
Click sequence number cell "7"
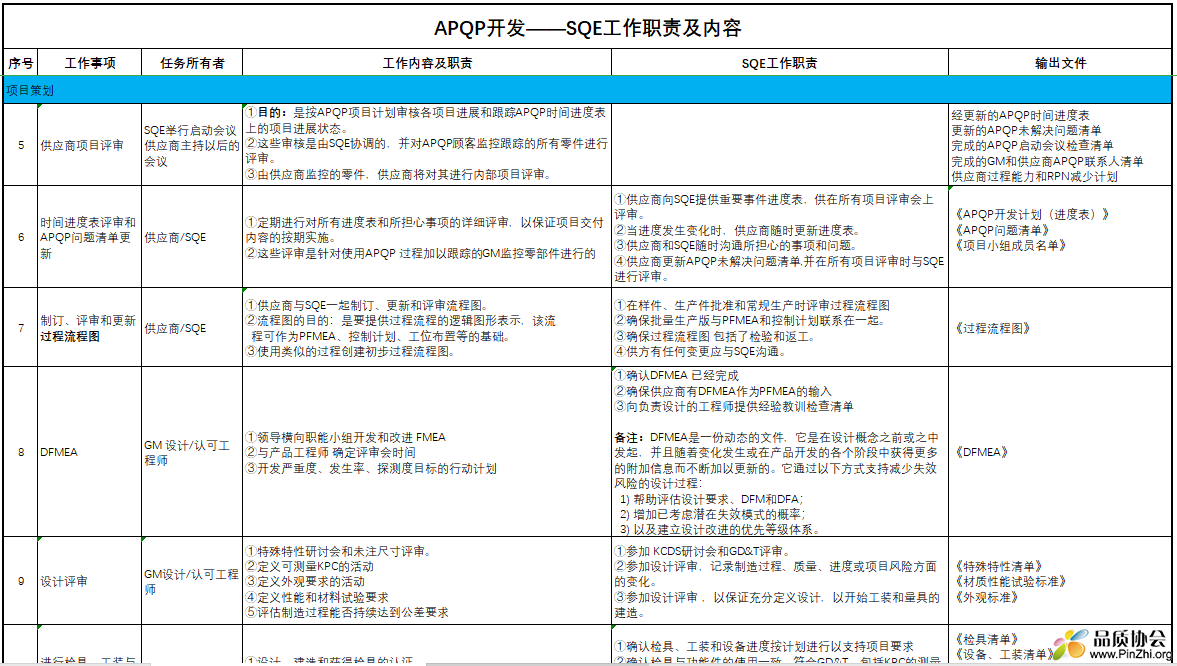[20, 327]
